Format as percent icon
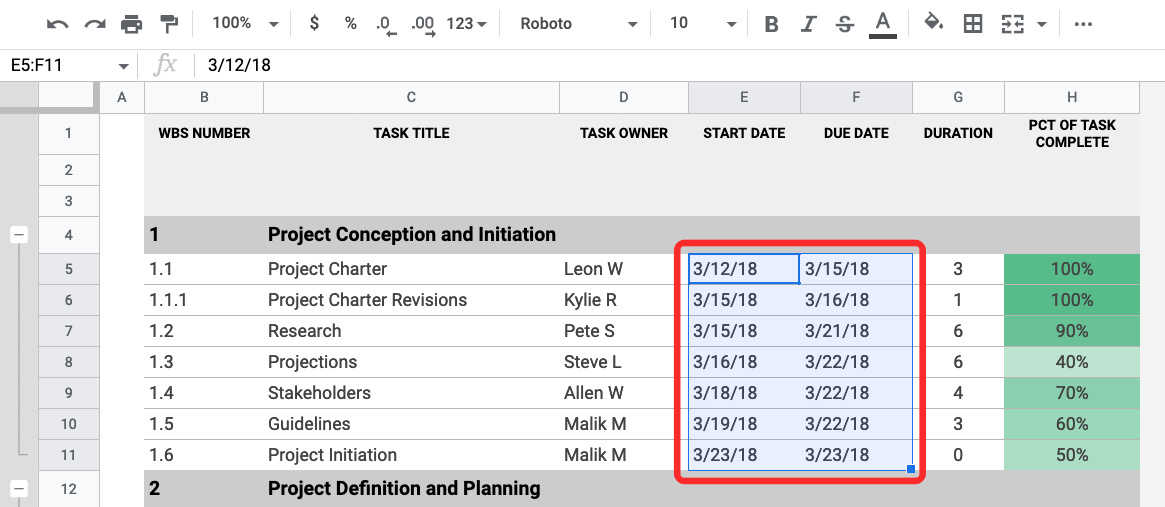The width and height of the screenshot is (1165, 507). pos(350,24)
